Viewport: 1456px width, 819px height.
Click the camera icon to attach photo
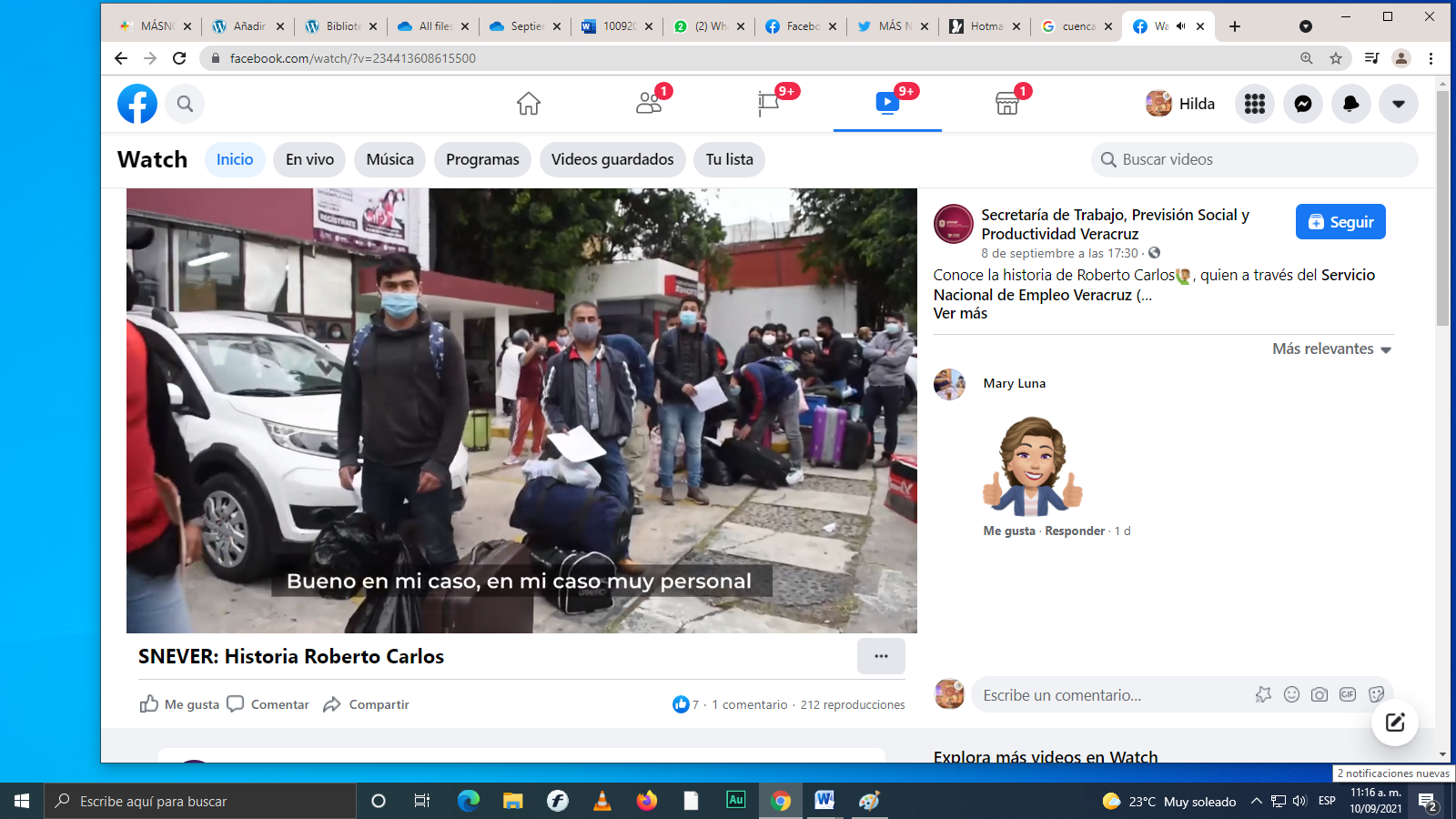pyautogui.click(x=1319, y=694)
